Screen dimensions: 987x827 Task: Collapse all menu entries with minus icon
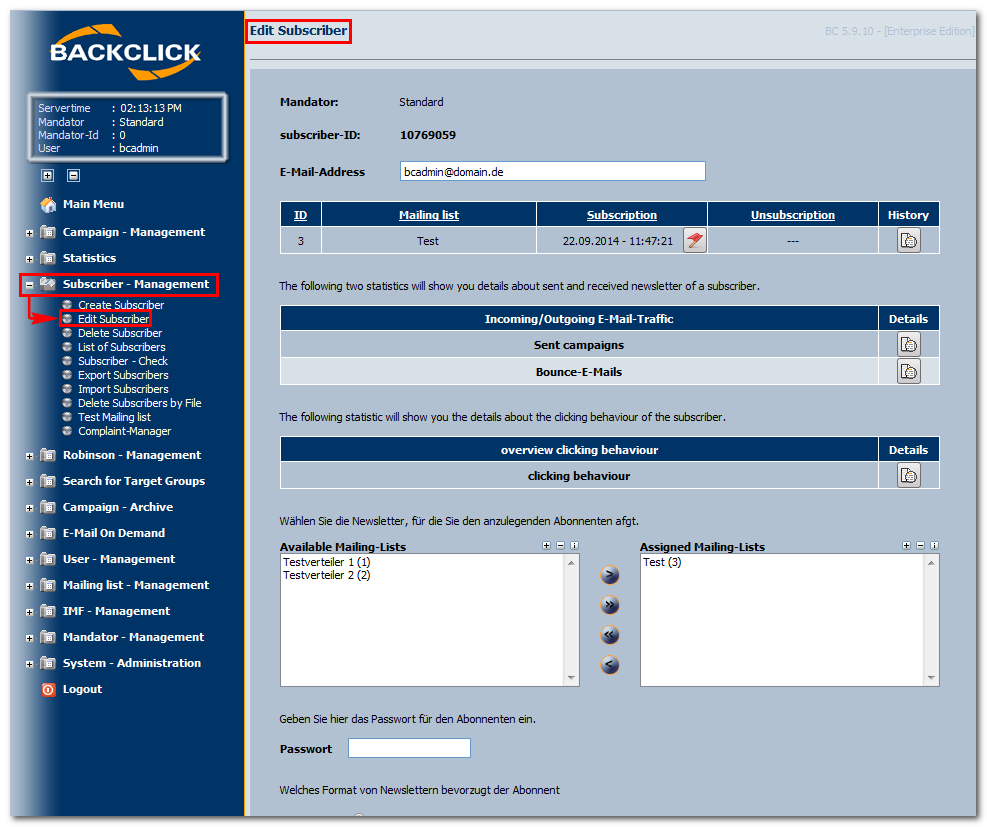[74, 176]
